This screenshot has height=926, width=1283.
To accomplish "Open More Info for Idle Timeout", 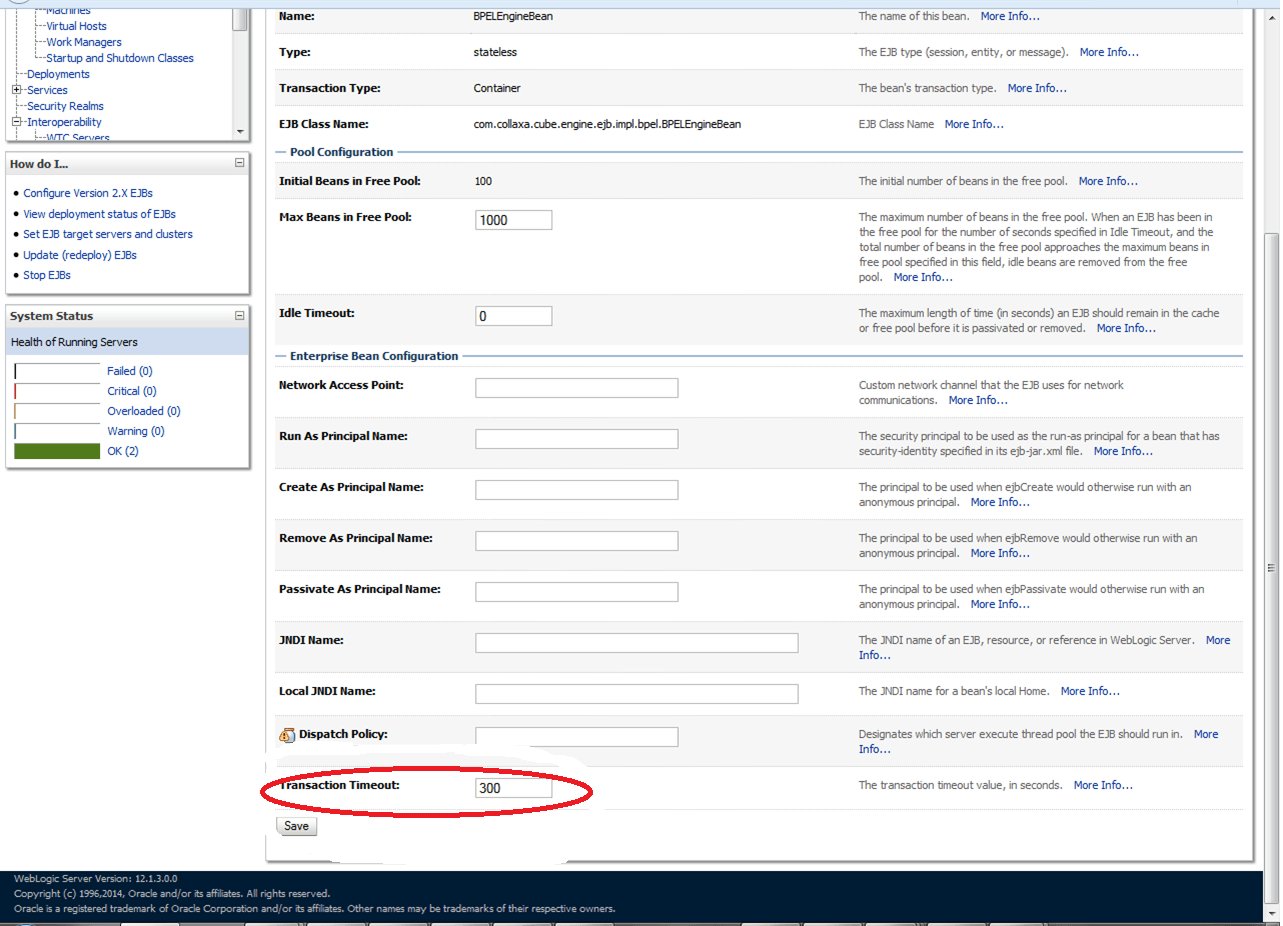I will tap(1126, 328).
